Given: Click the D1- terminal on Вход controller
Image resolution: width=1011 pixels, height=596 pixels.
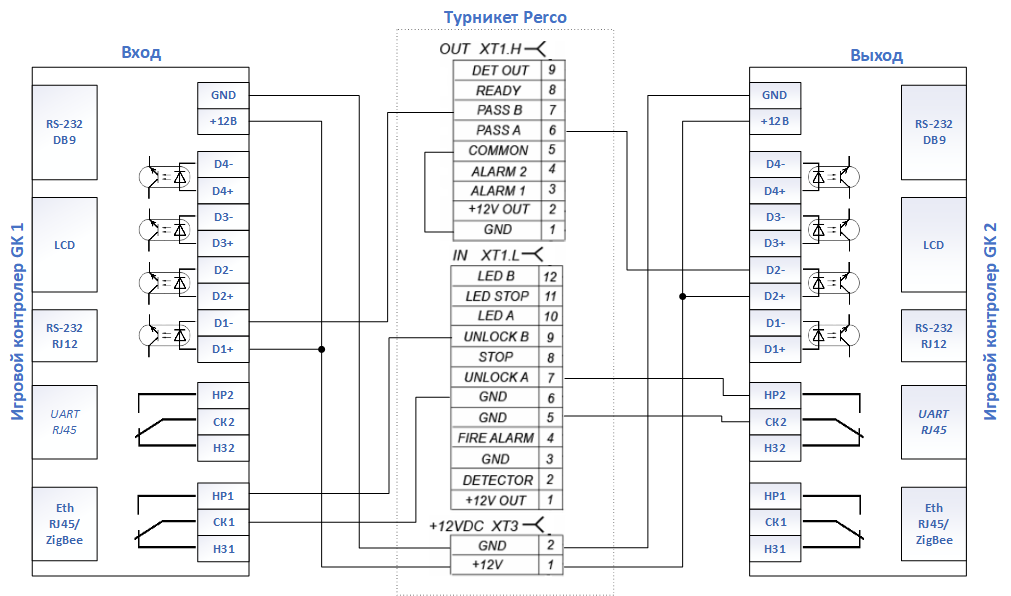Looking at the screenshot, I should 223,323.
